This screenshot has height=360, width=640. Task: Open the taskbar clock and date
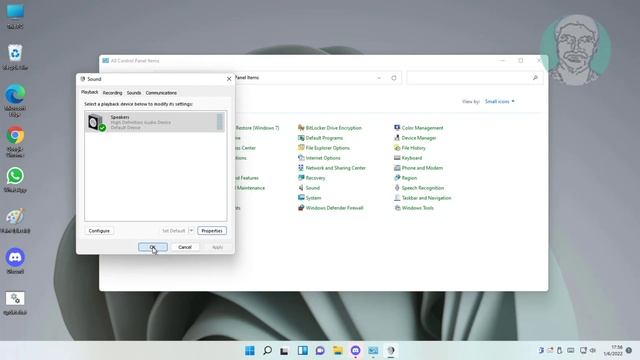click(613, 350)
